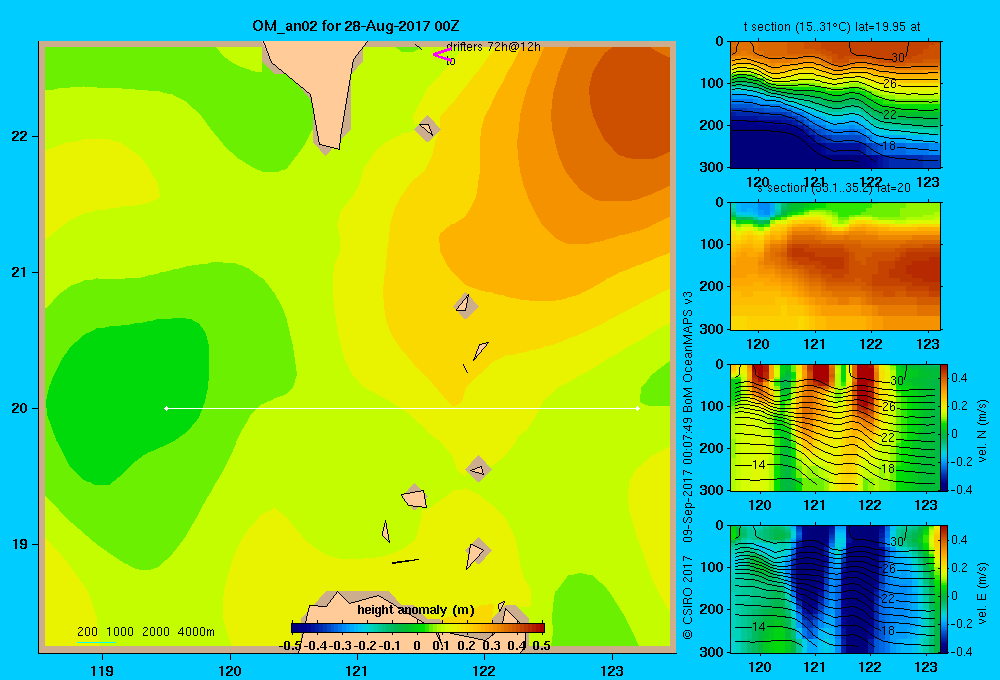Image resolution: width=1000 pixels, height=680 pixels.
Task: Click the vel. N vertical color bar
Action: [944, 427]
